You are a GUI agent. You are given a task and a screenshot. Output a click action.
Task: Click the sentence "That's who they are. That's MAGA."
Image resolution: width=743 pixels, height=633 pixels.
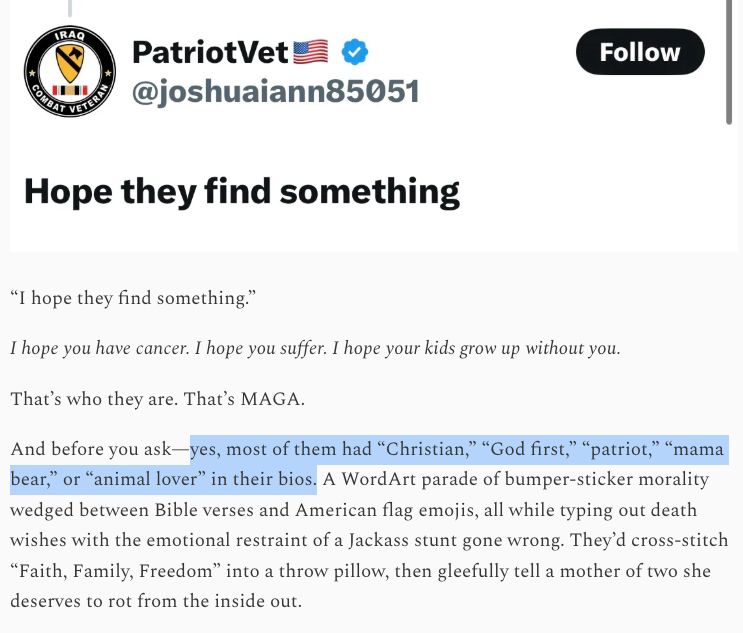click(x=157, y=399)
